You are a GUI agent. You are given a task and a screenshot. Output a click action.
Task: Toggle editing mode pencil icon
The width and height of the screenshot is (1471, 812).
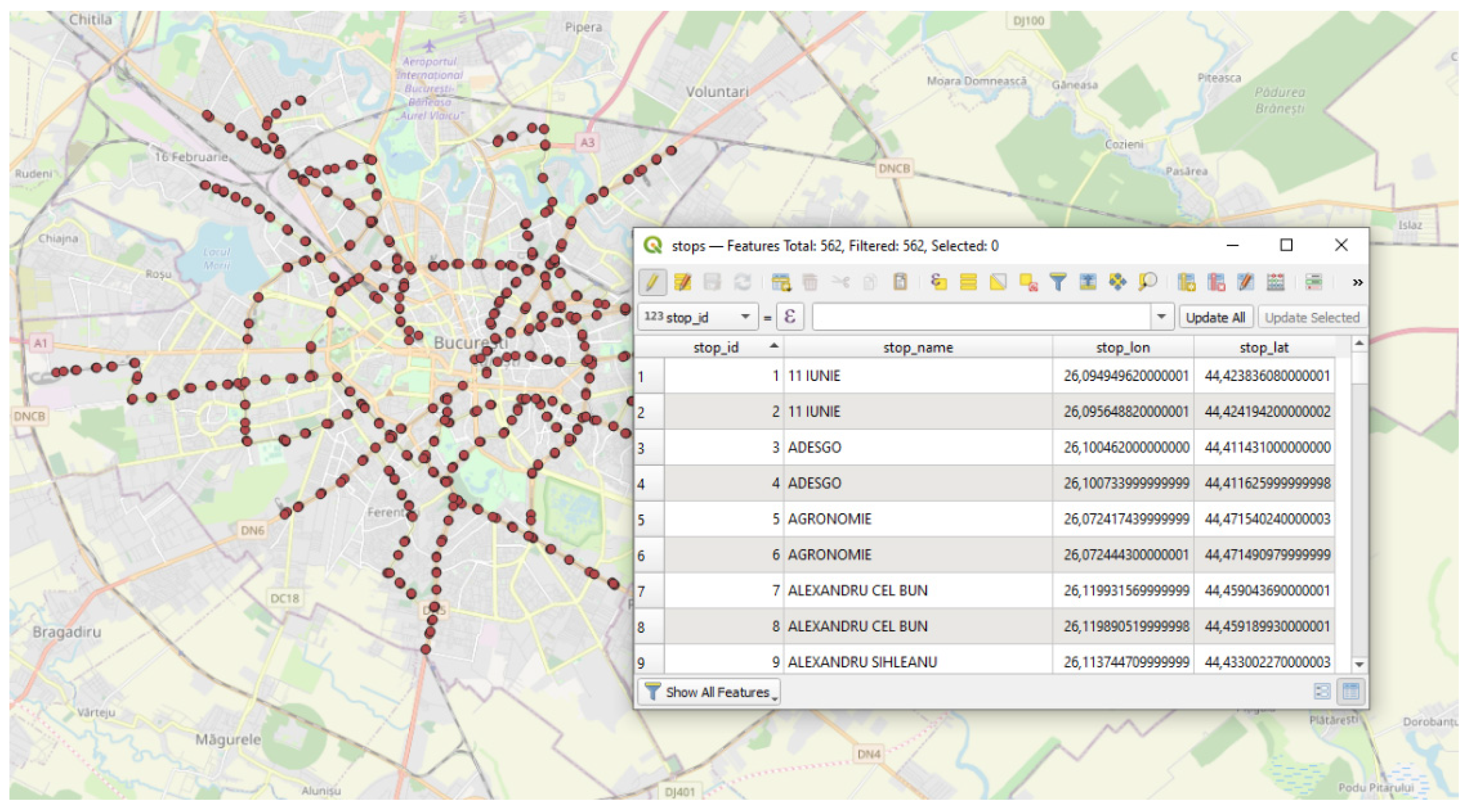coord(652,282)
